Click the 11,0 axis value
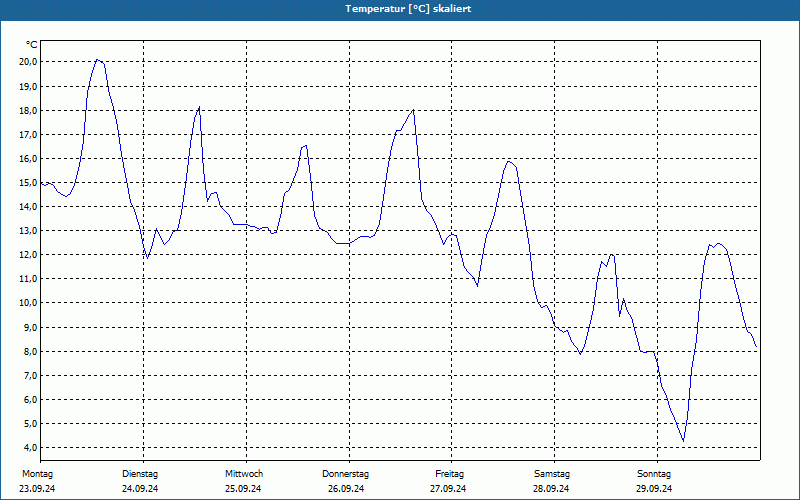The width and height of the screenshot is (800, 500). pos(28,279)
